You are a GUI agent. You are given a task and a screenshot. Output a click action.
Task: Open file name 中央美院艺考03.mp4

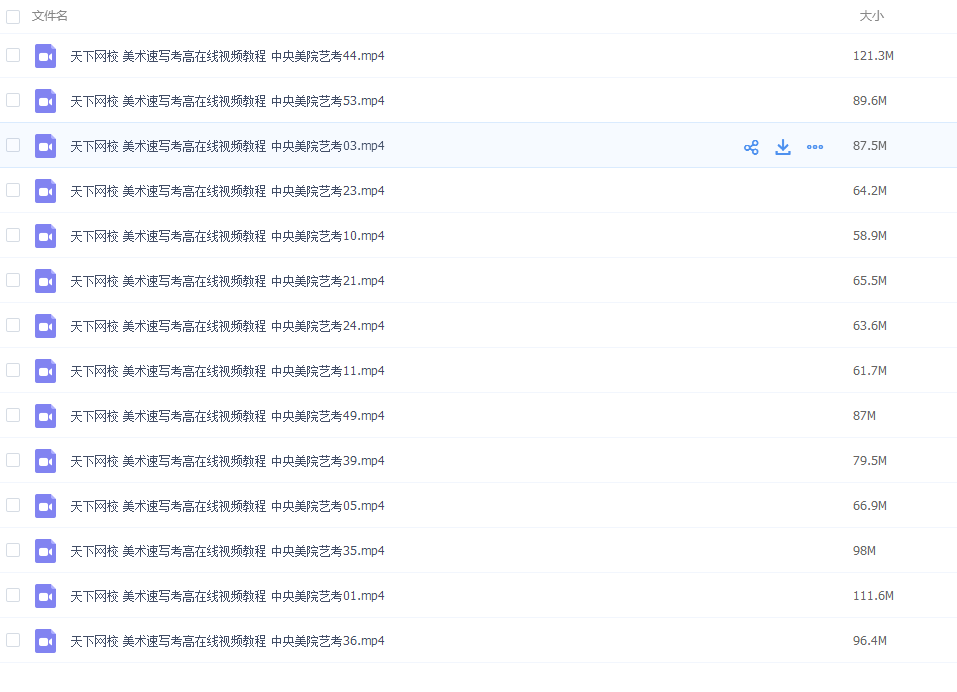227,146
